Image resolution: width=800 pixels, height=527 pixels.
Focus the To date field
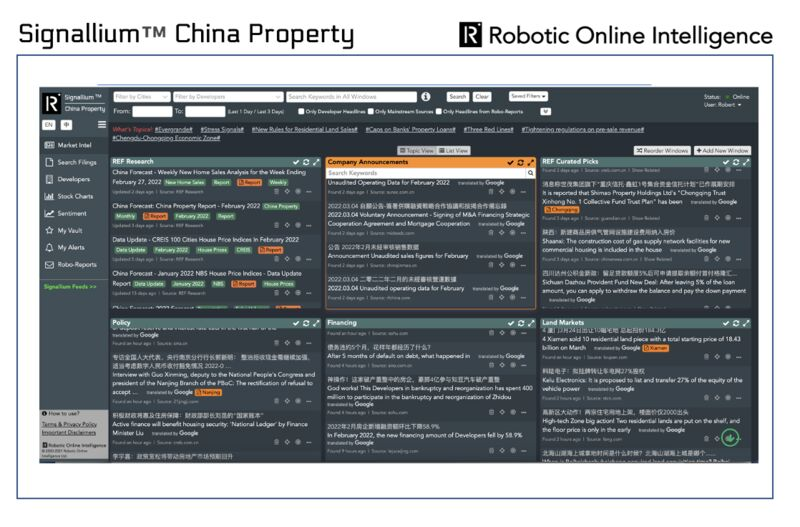coord(205,112)
